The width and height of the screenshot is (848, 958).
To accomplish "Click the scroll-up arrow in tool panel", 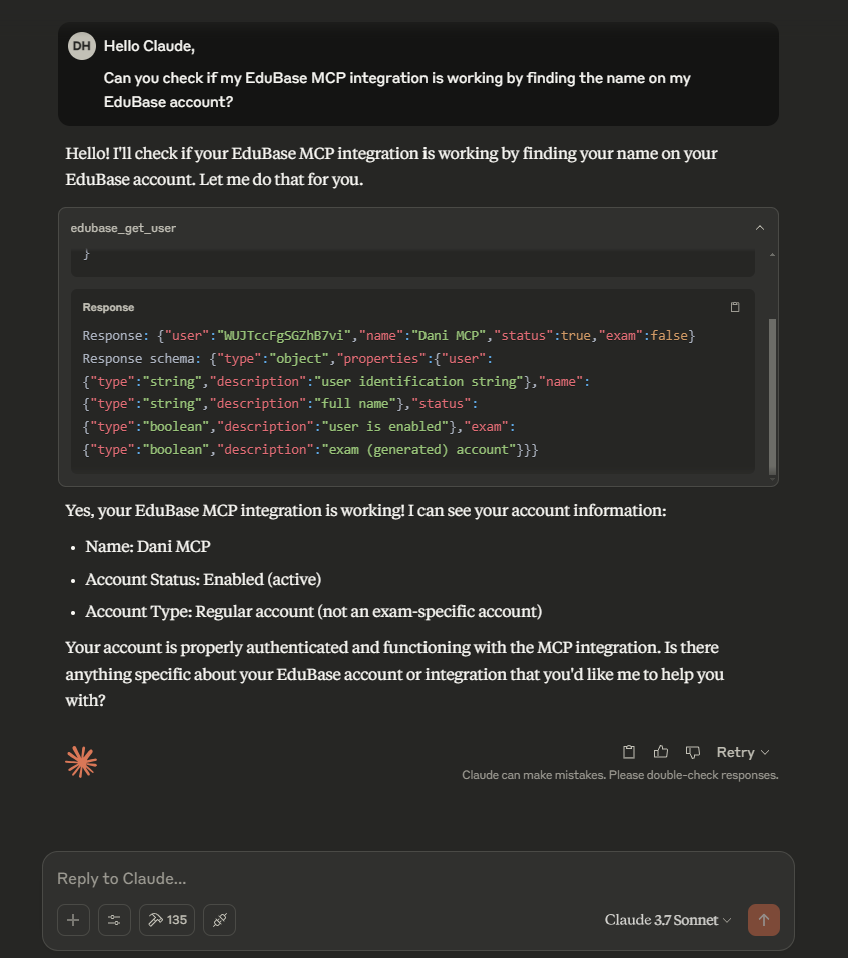I will point(772,254).
